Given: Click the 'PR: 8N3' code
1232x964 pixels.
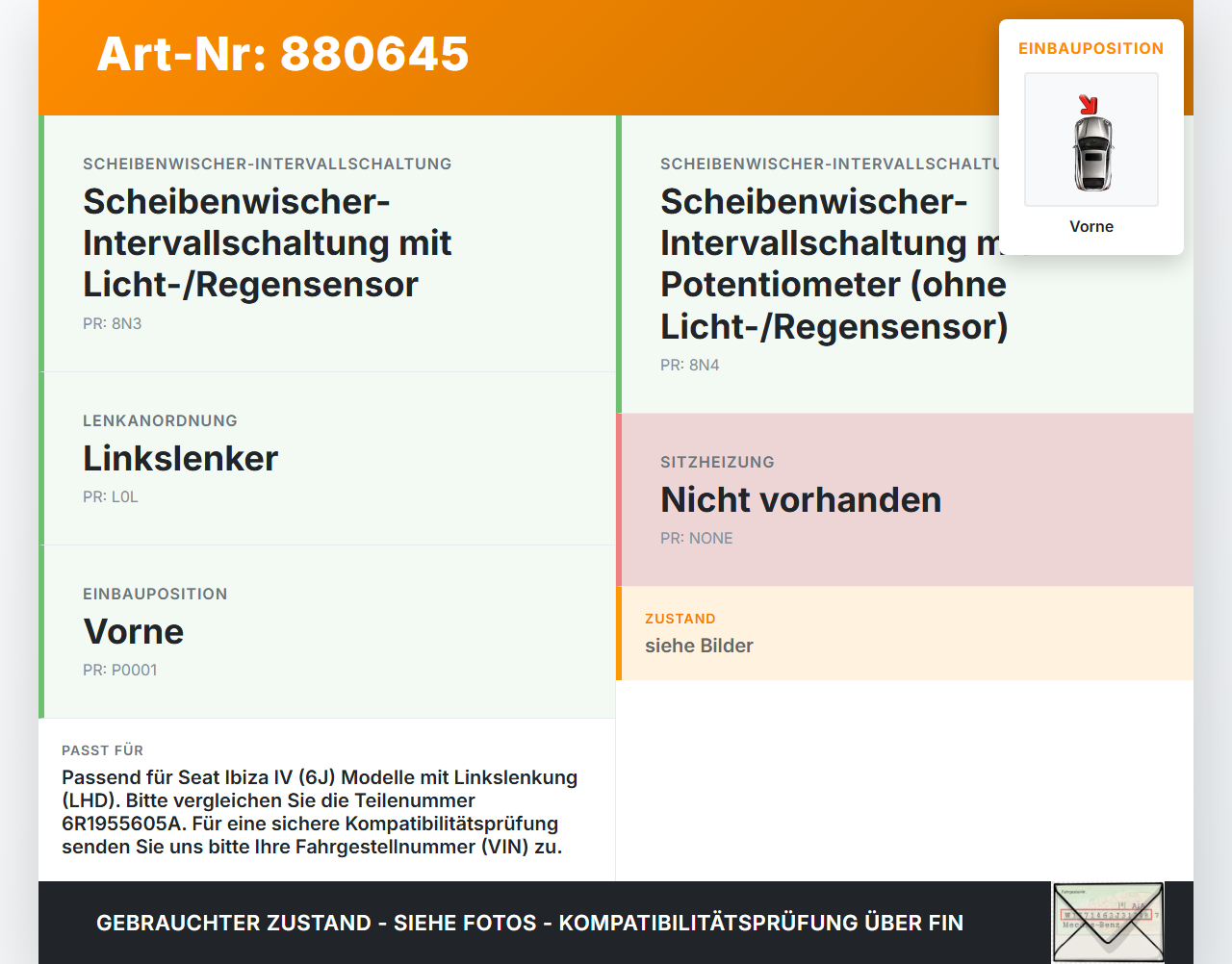Looking at the screenshot, I should (113, 324).
